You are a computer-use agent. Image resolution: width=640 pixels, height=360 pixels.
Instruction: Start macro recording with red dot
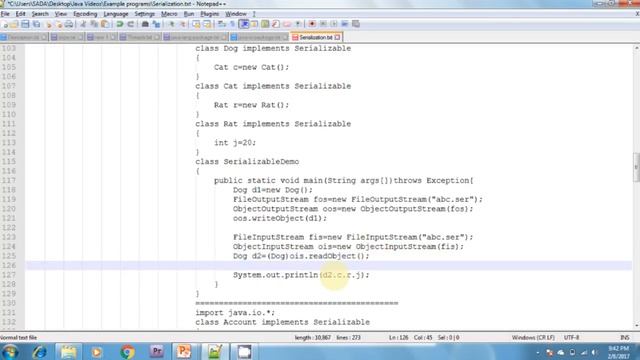point(312,24)
